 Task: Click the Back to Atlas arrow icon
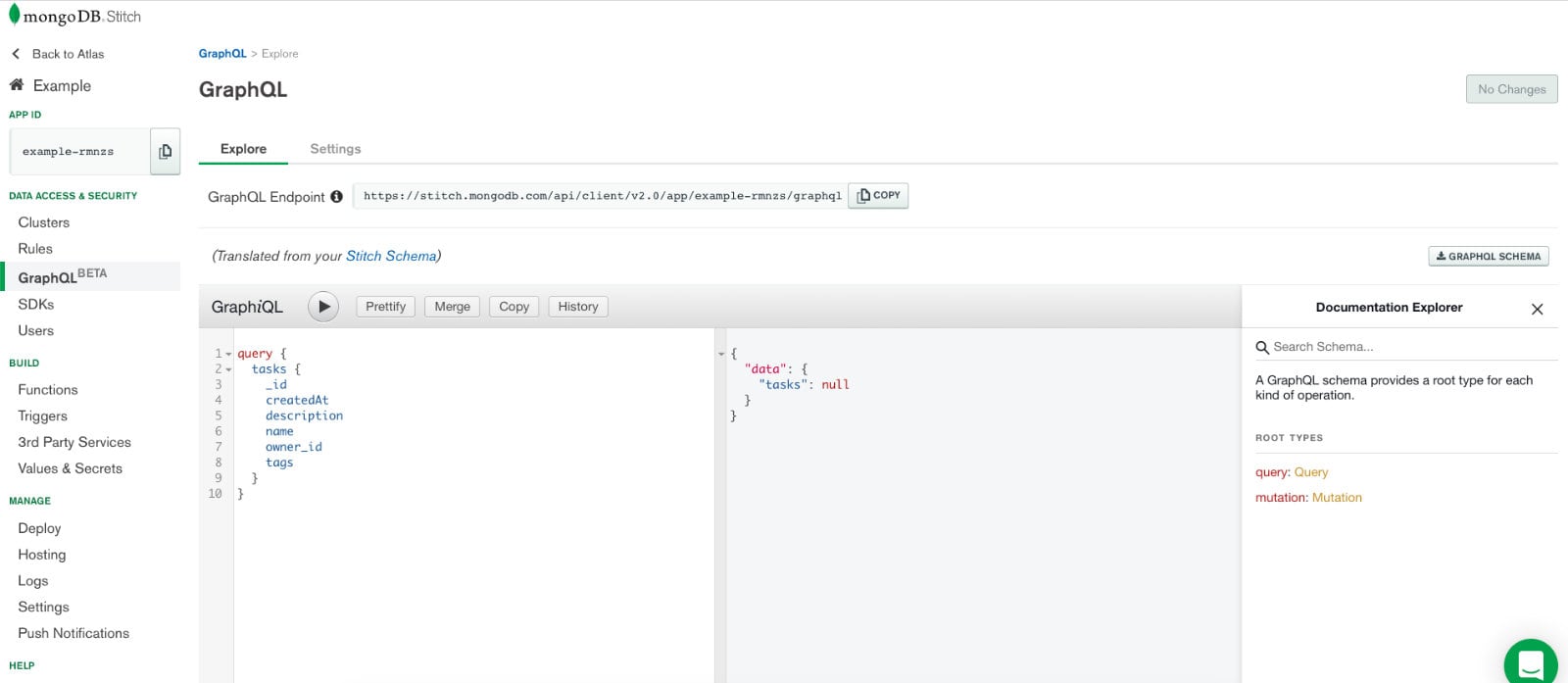[x=16, y=54]
